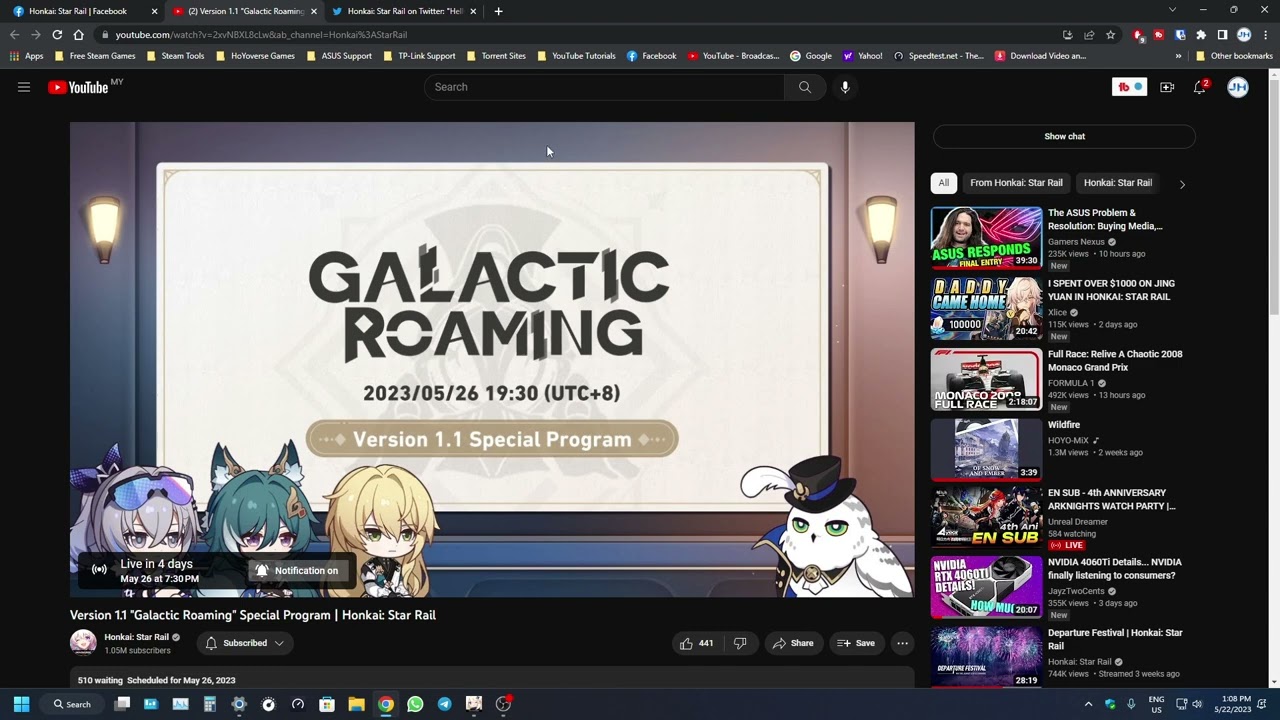Open the Full Race Monaco Grand Prix thumbnail

986,379
